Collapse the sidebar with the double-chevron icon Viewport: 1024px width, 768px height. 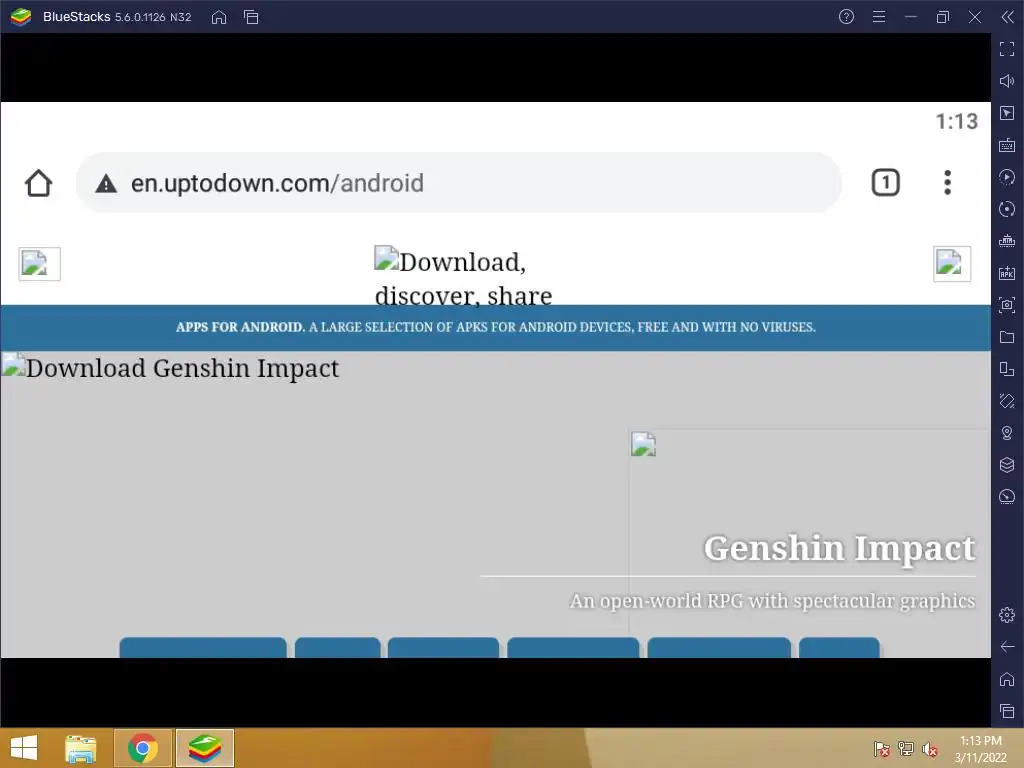click(x=1007, y=17)
